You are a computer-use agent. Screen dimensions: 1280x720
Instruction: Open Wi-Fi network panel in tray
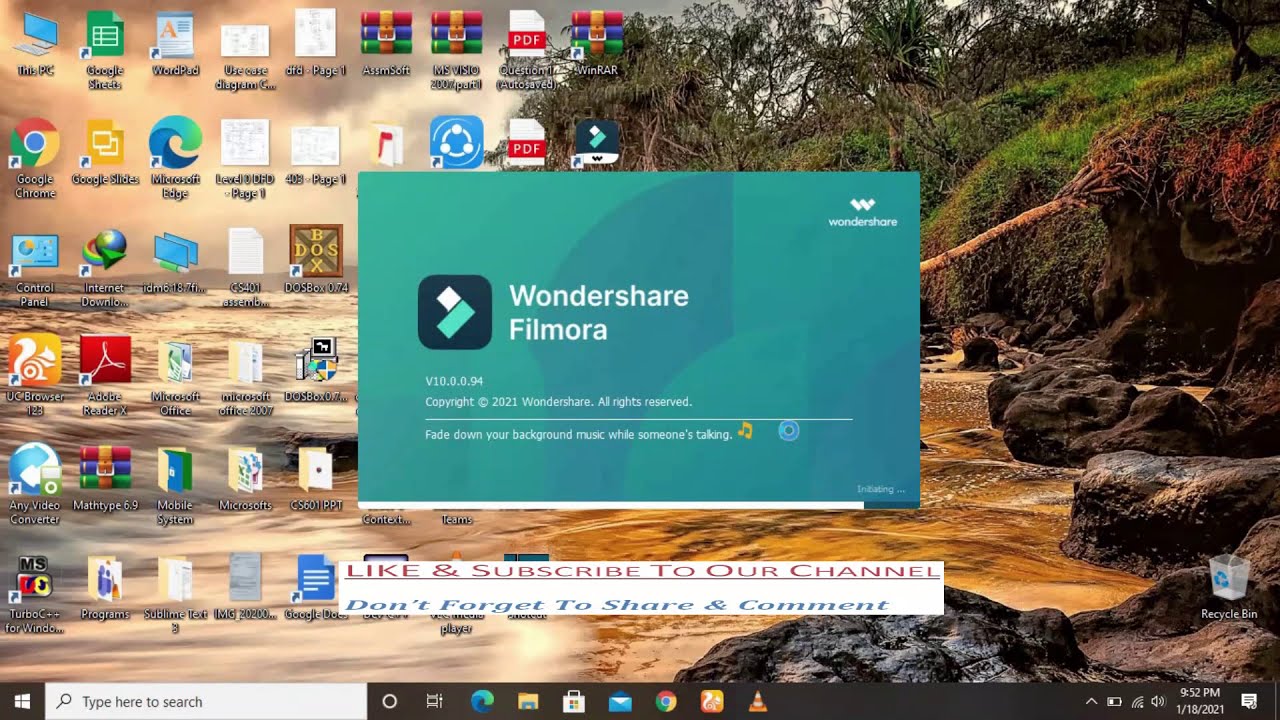coord(1137,701)
